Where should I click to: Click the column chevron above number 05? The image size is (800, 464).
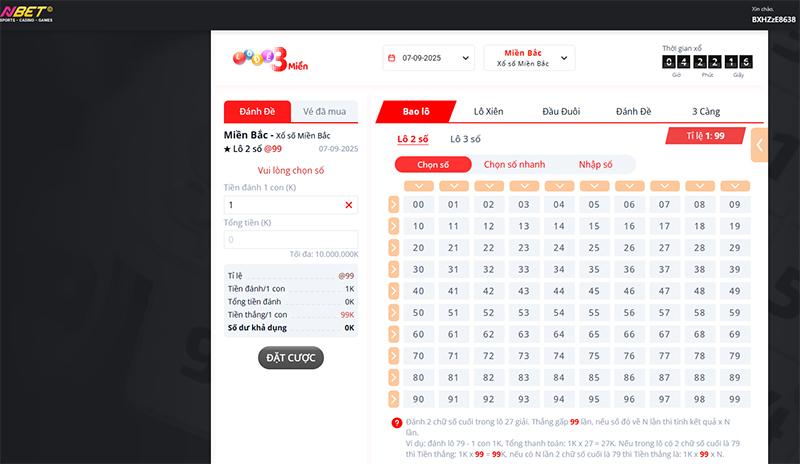coord(594,186)
